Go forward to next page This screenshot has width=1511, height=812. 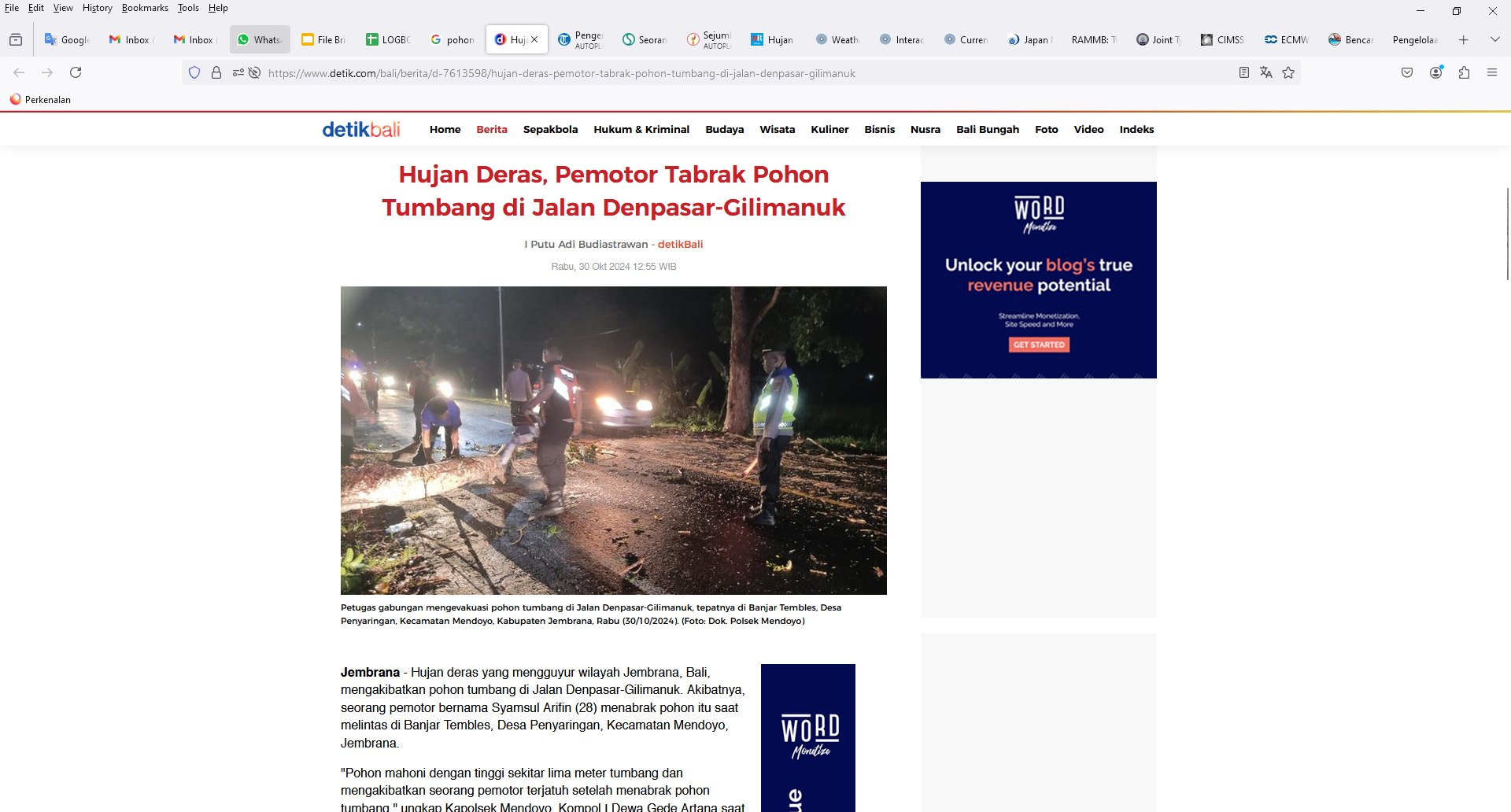(47, 72)
